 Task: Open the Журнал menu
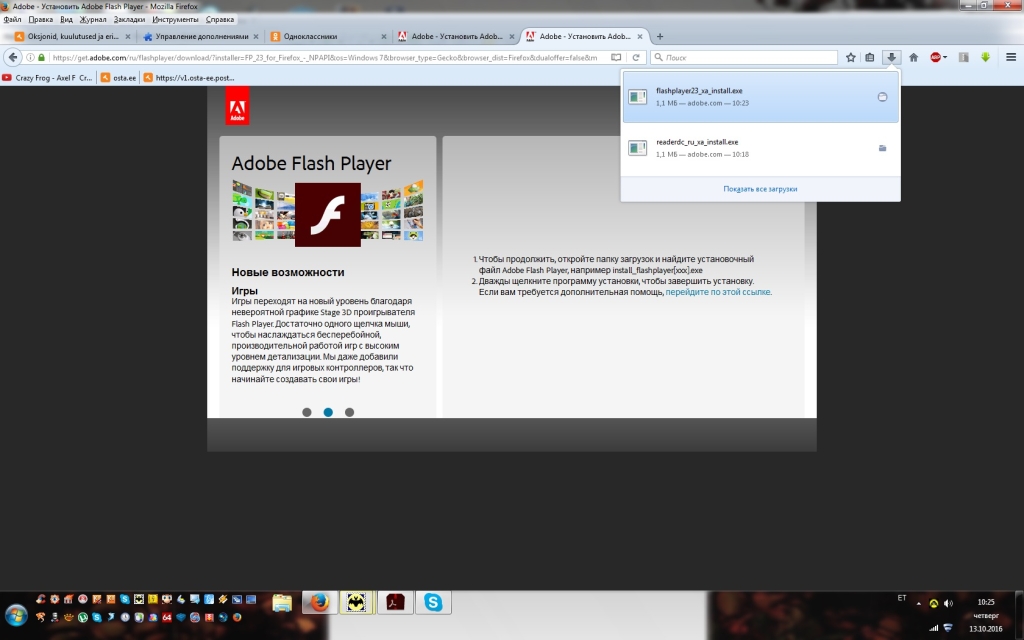93,20
